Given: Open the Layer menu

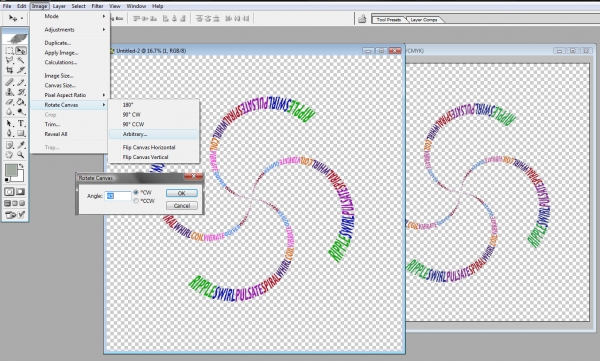Looking at the screenshot, I should pyautogui.click(x=59, y=6).
